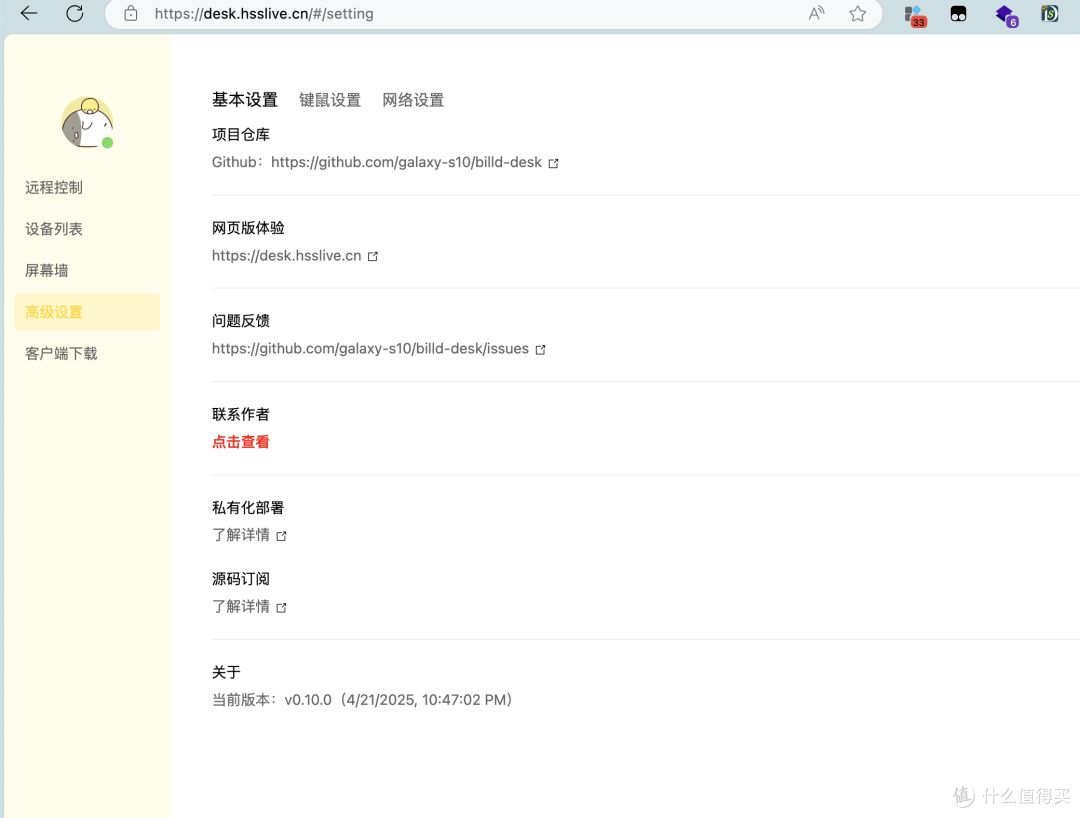Open the black face extension icon
This screenshot has height=818, width=1080.
click(x=958, y=14)
